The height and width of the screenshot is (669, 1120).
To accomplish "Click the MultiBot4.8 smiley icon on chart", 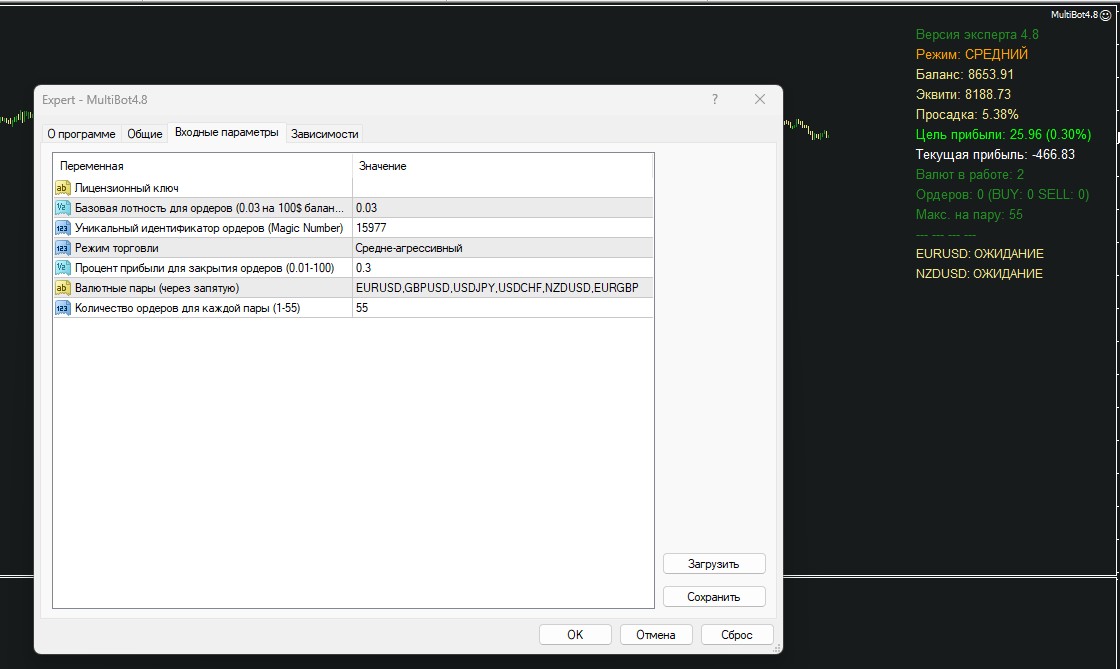I will pyautogui.click(x=1106, y=15).
